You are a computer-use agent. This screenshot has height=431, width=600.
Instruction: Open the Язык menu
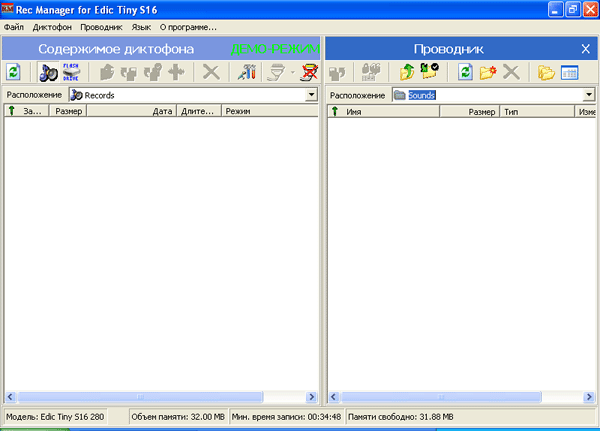tap(141, 27)
